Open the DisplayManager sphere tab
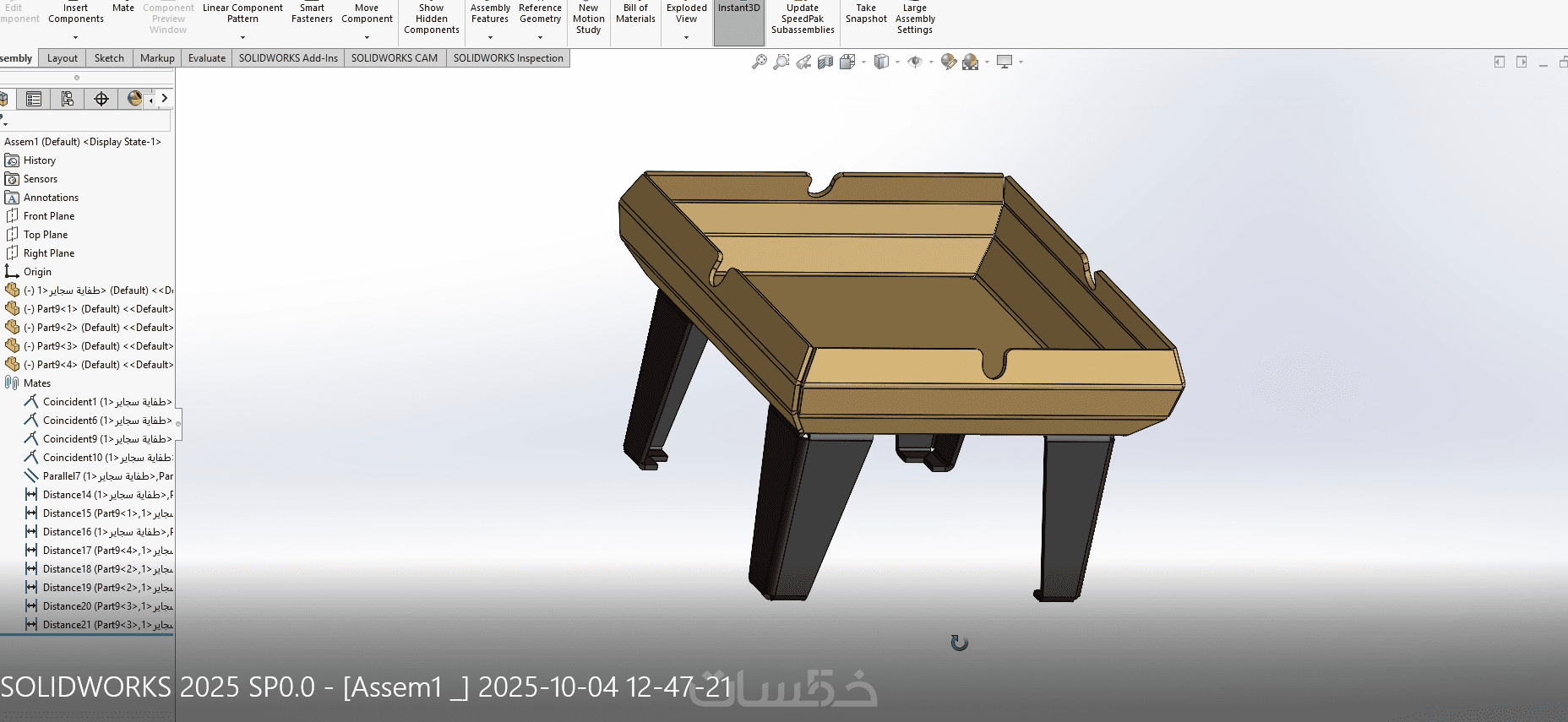The image size is (1568, 722). (133, 99)
